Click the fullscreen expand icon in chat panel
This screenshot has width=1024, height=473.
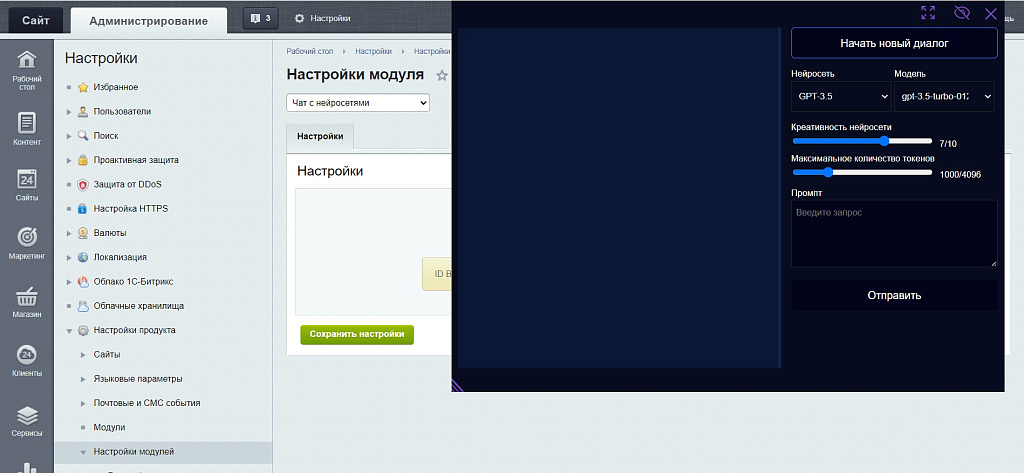pos(928,13)
